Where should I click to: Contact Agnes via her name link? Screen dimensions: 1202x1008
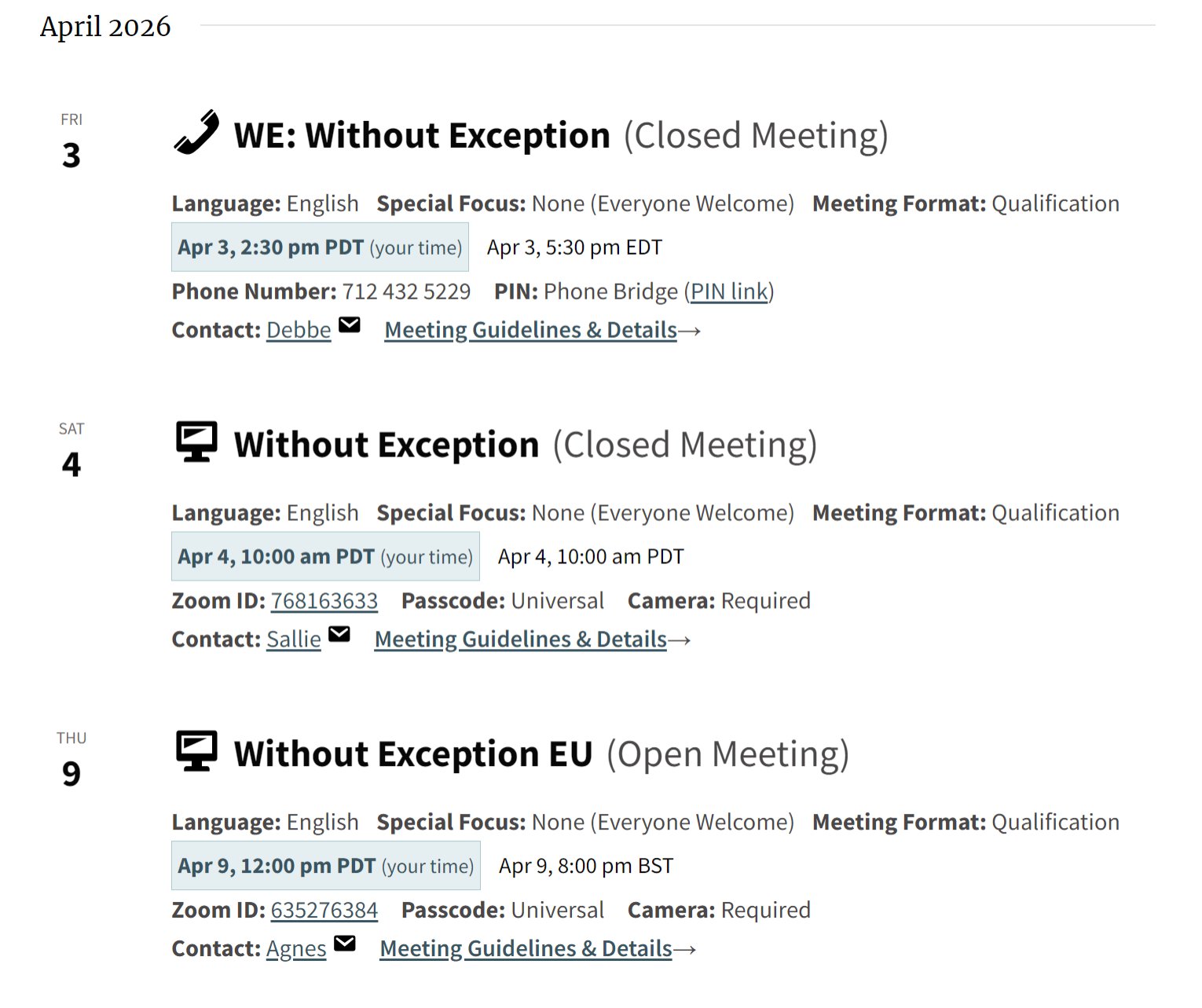coord(296,948)
